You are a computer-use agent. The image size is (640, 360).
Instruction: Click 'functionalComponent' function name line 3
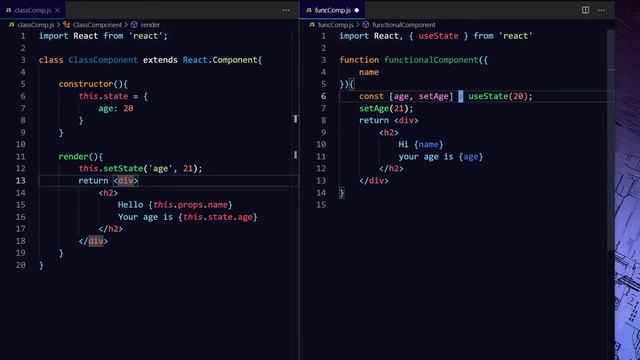point(431,60)
